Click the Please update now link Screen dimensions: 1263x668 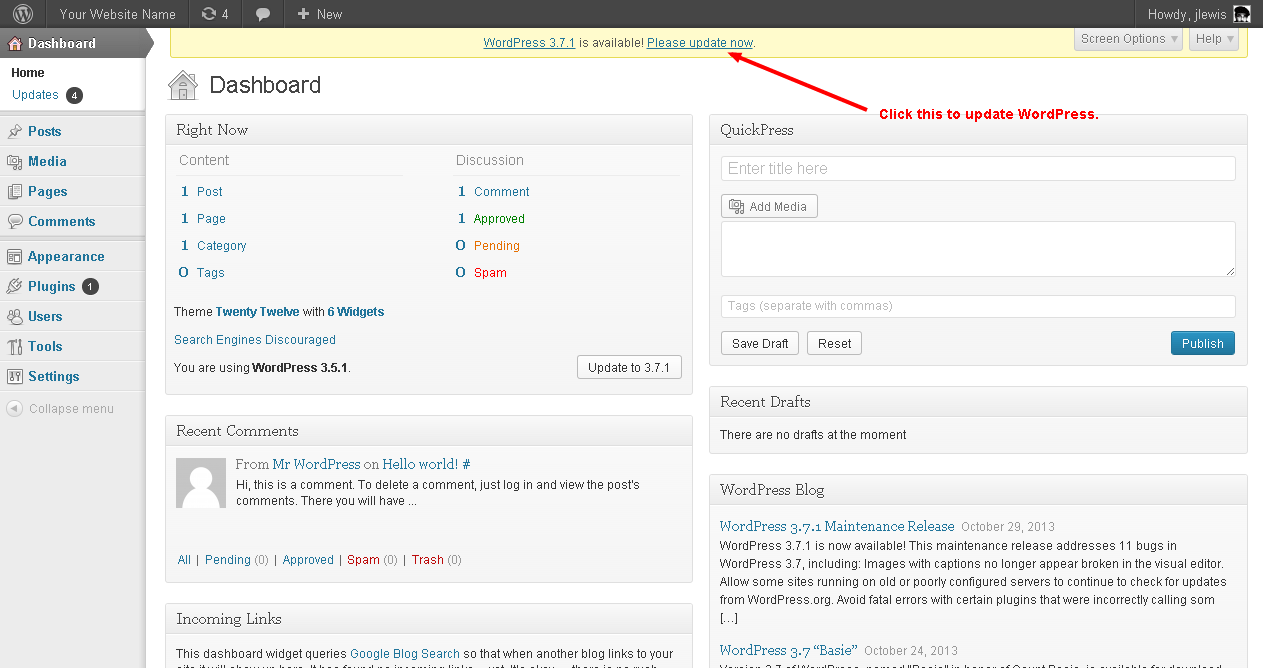pyautogui.click(x=700, y=43)
